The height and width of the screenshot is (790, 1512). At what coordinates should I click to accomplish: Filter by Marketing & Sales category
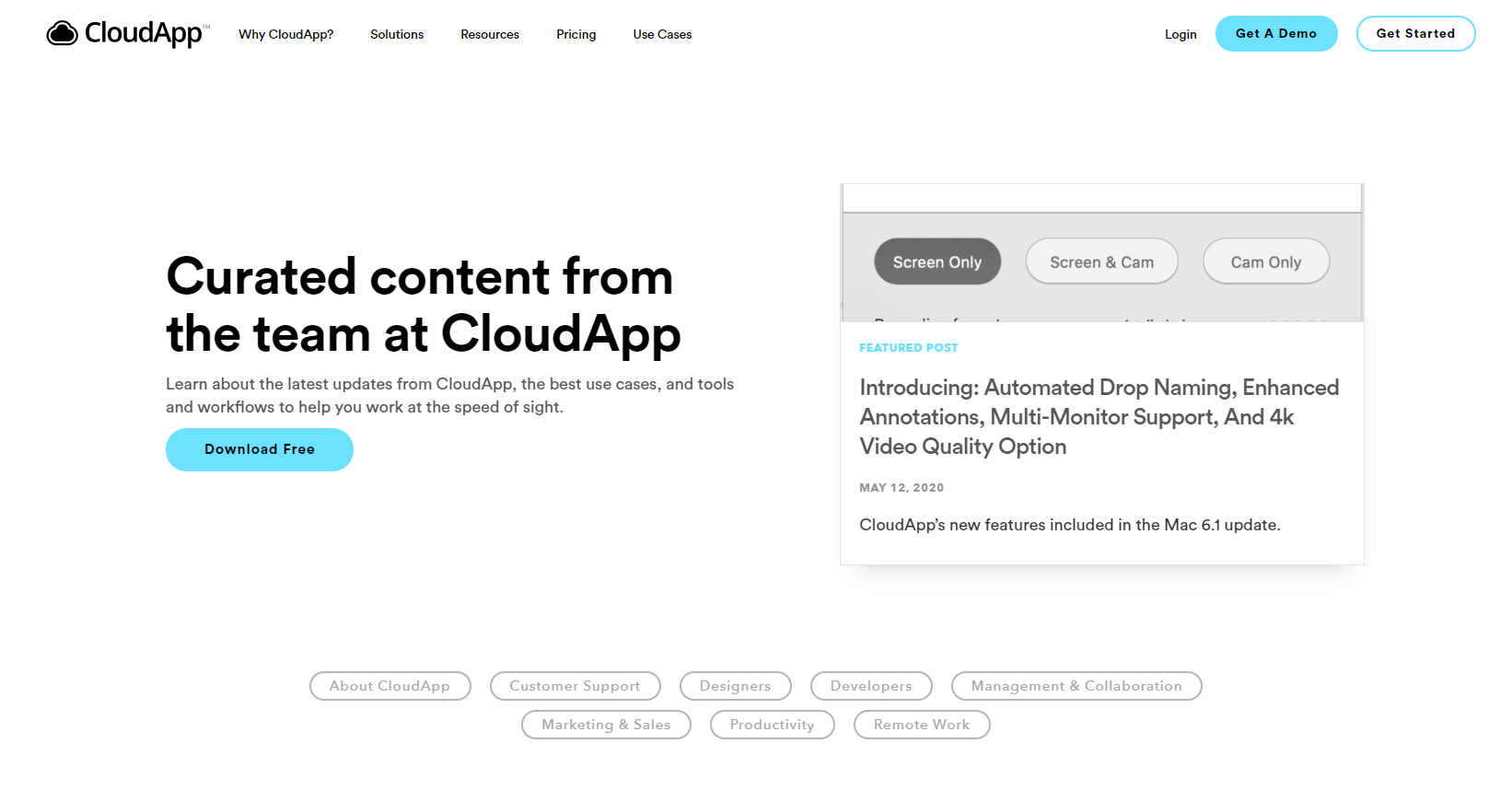pyautogui.click(x=606, y=725)
